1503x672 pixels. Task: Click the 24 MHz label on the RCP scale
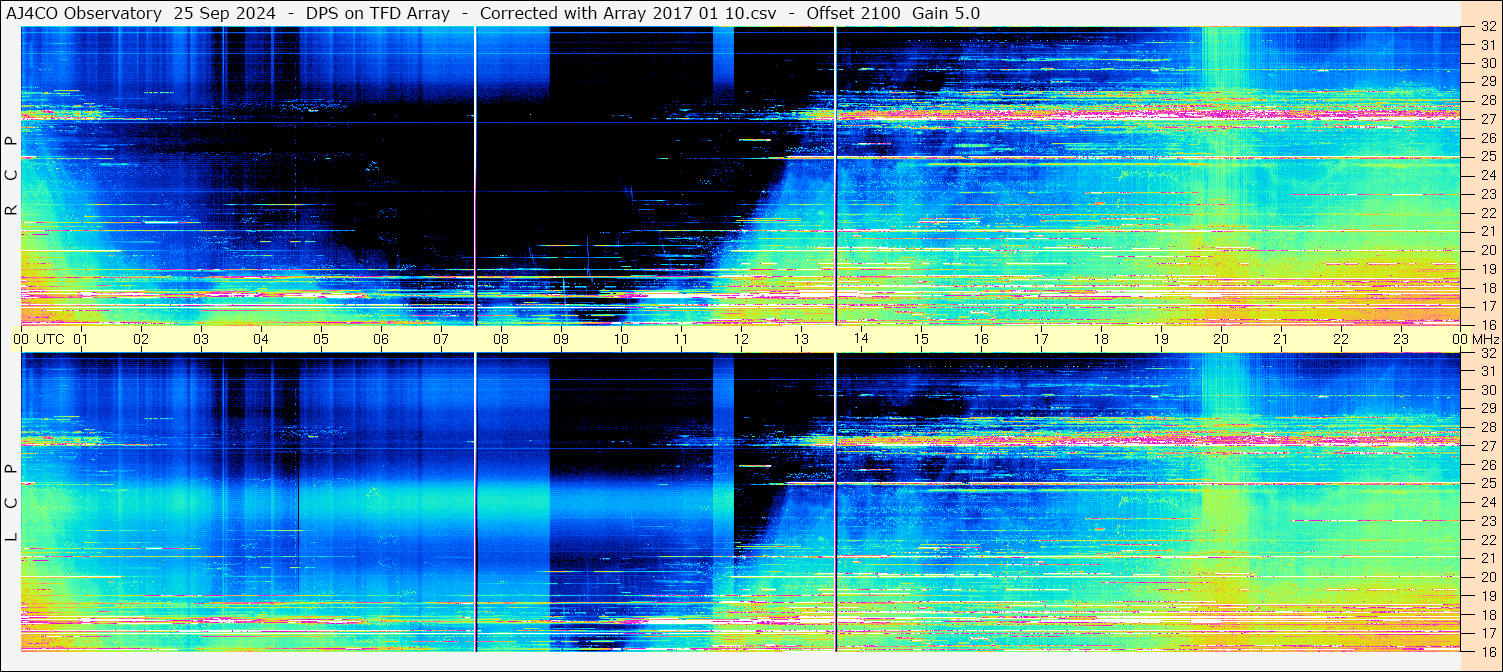click(x=1487, y=176)
